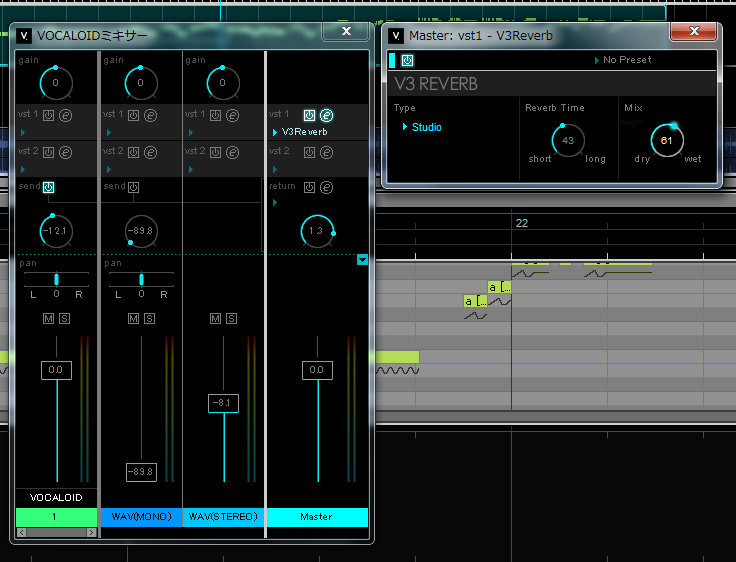Image resolution: width=736 pixels, height=562 pixels.
Task: Click Reverb Time knob showing 43
Action: click(x=567, y=140)
